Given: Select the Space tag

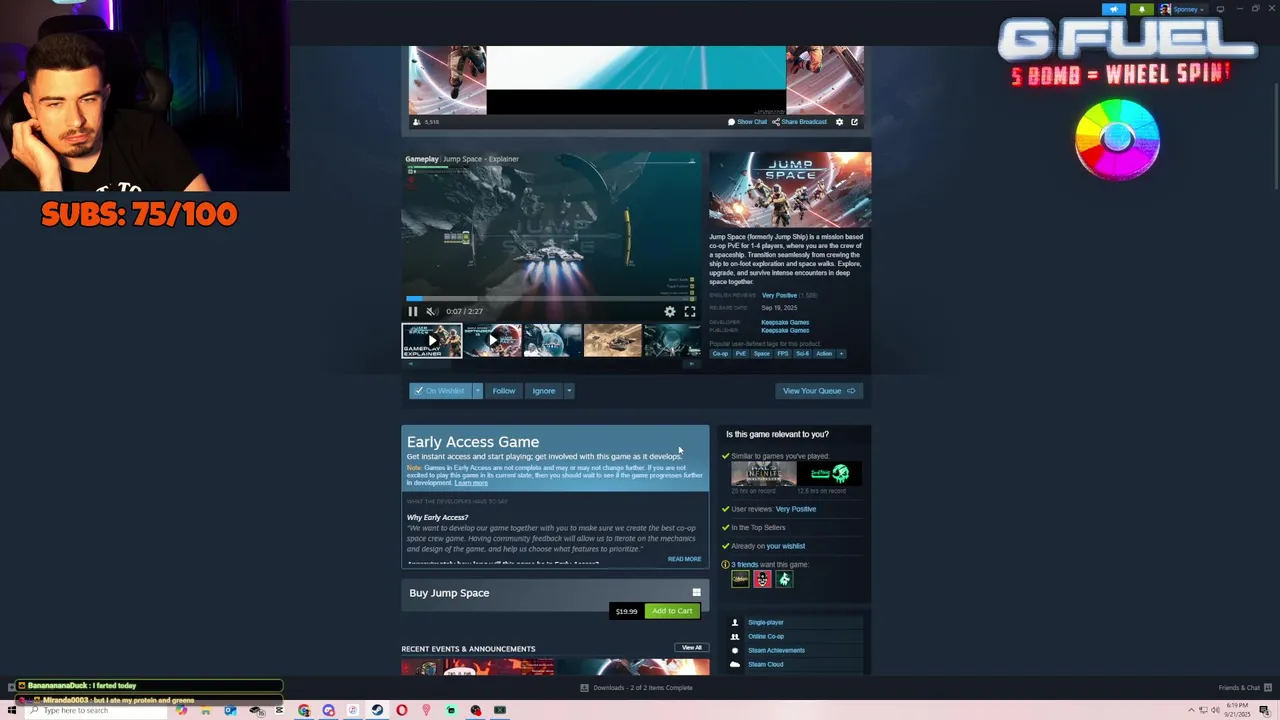Looking at the screenshot, I should [762, 353].
